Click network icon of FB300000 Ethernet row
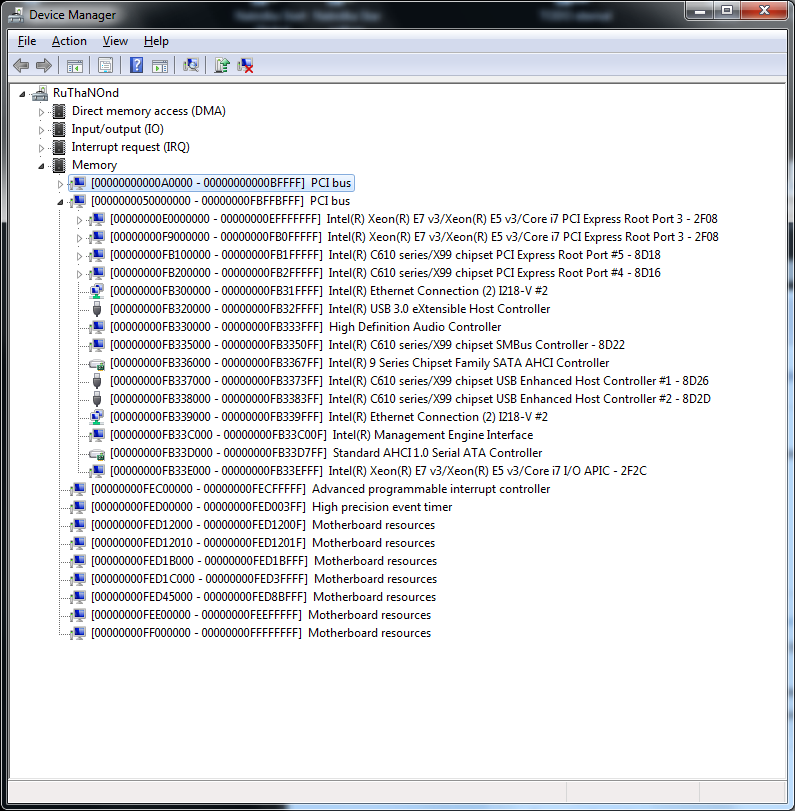This screenshot has width=795, height=811. (x=97, y=291)
